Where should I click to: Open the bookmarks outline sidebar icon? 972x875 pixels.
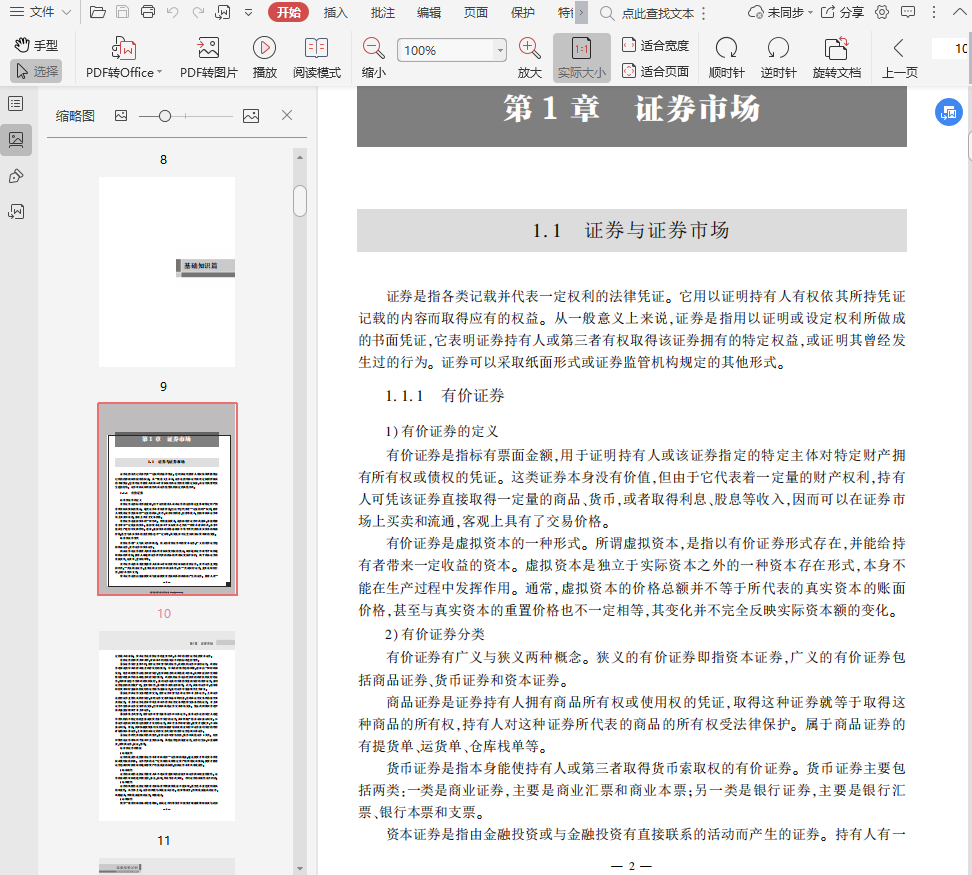[x=16, y=104]
